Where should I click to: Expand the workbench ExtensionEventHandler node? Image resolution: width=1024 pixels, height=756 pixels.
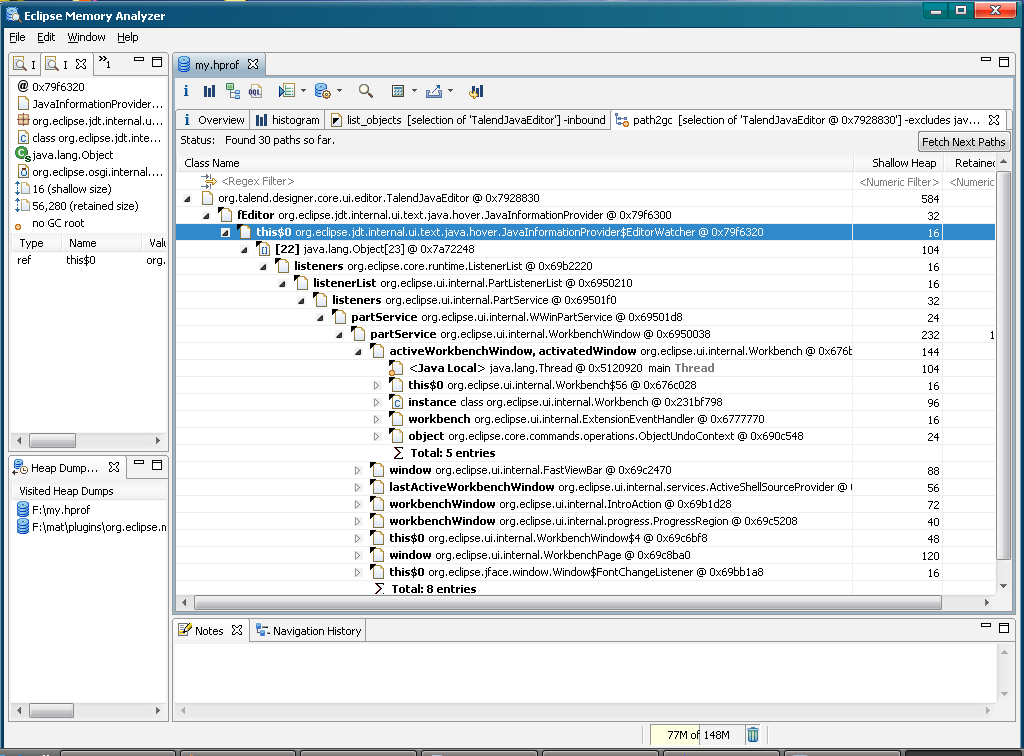[x=377, y=419]
